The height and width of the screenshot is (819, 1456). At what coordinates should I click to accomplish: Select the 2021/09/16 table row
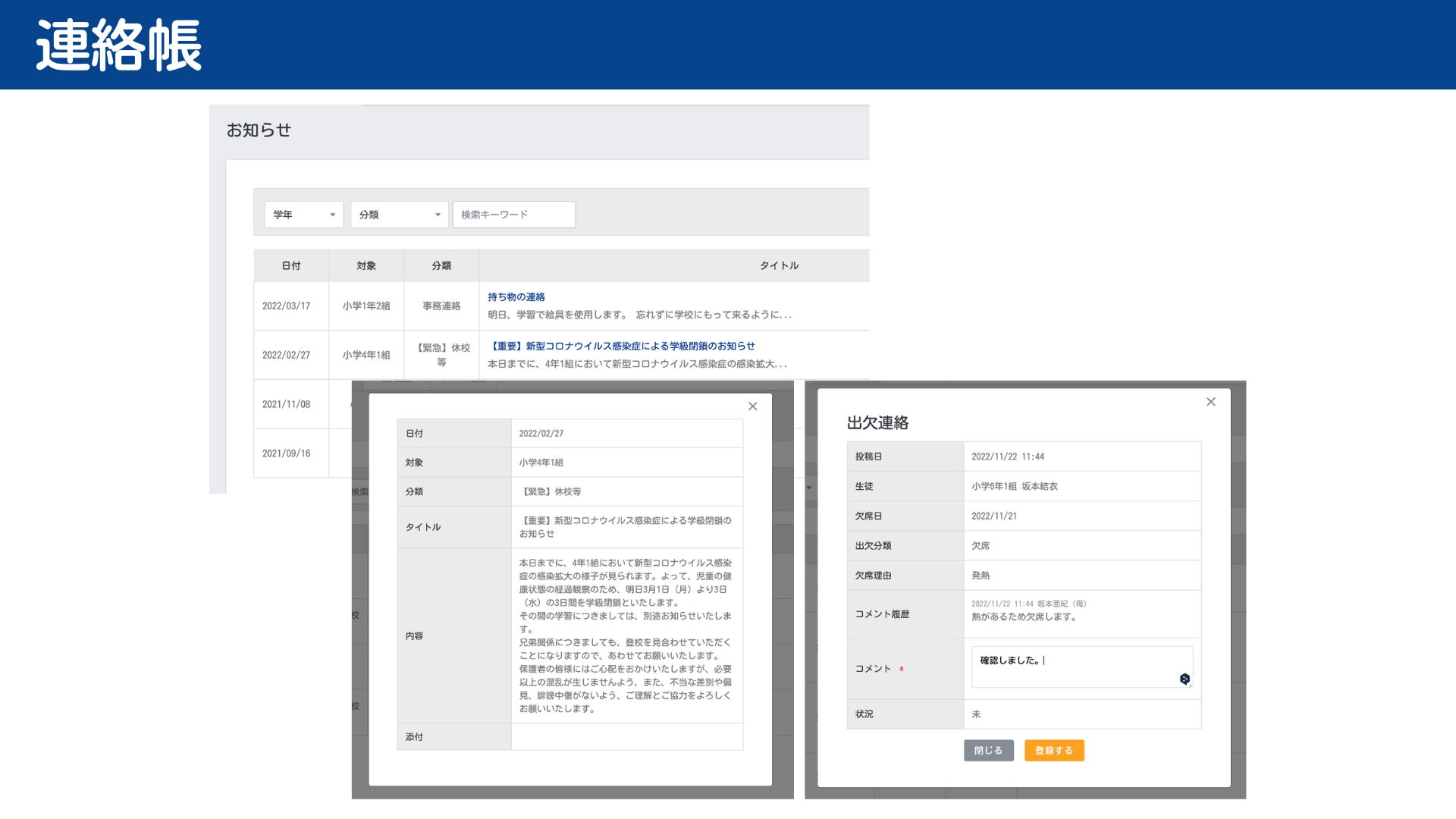287,453
